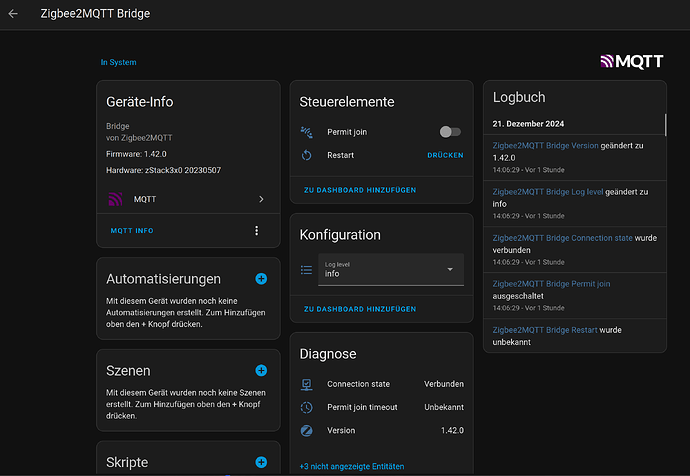Add a new automation with plus icon
Image resolution: width=690 pixels, height=476 pixels.
(x=261, y=278)
